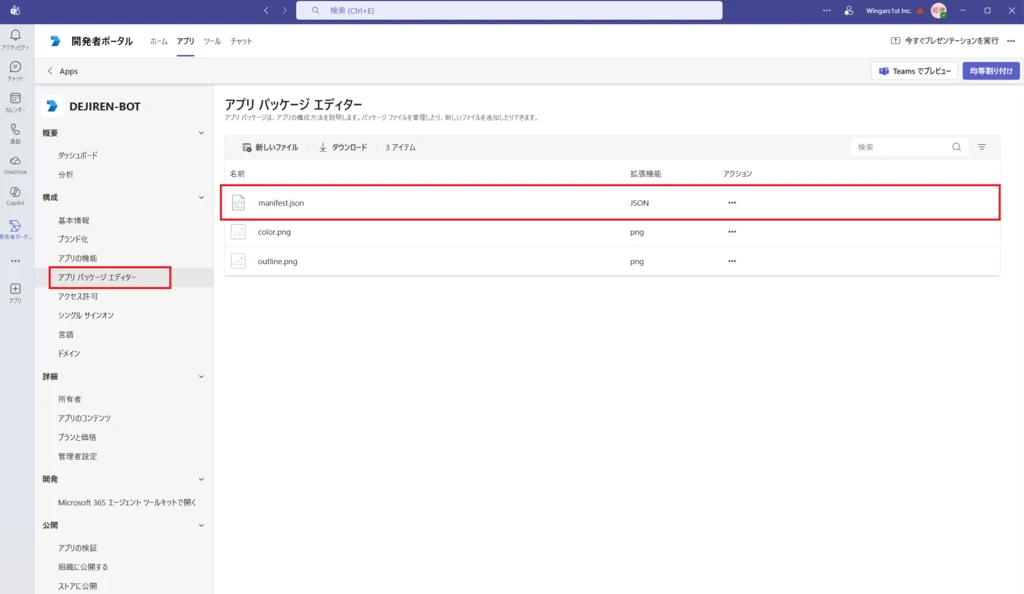The image size is (1024, 594).
Task: Click the file list 検索 input field
Action: (900, 147)
